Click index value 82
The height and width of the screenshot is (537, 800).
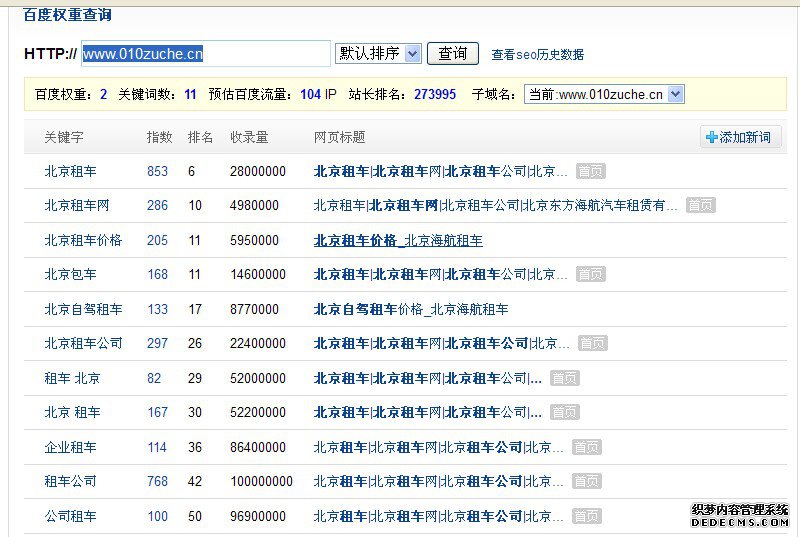(x=154, y=378)
